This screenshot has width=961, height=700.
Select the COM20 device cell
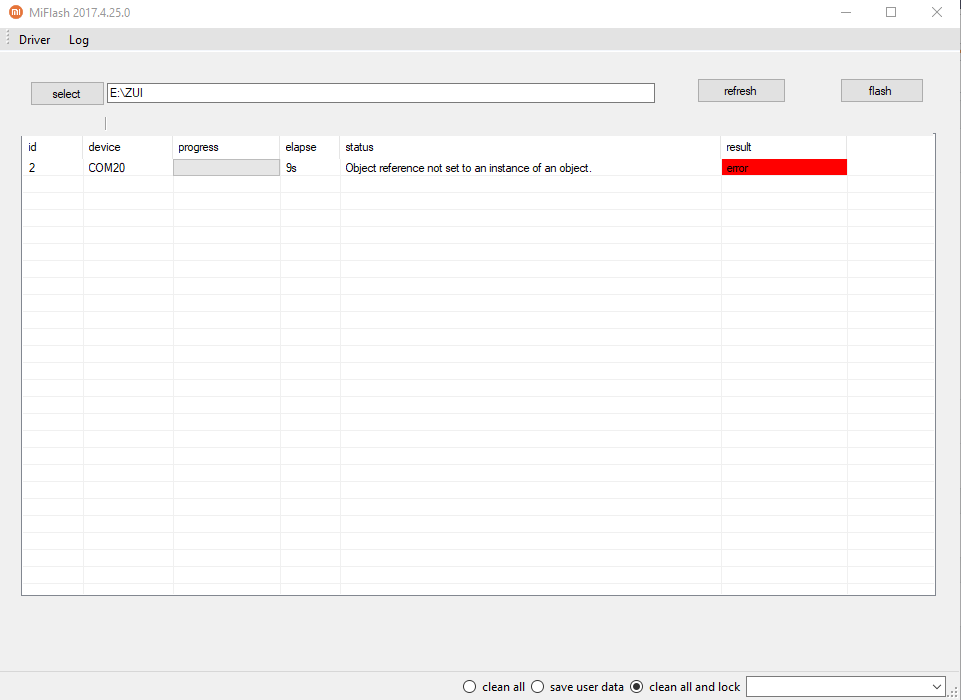coord(128,167)
